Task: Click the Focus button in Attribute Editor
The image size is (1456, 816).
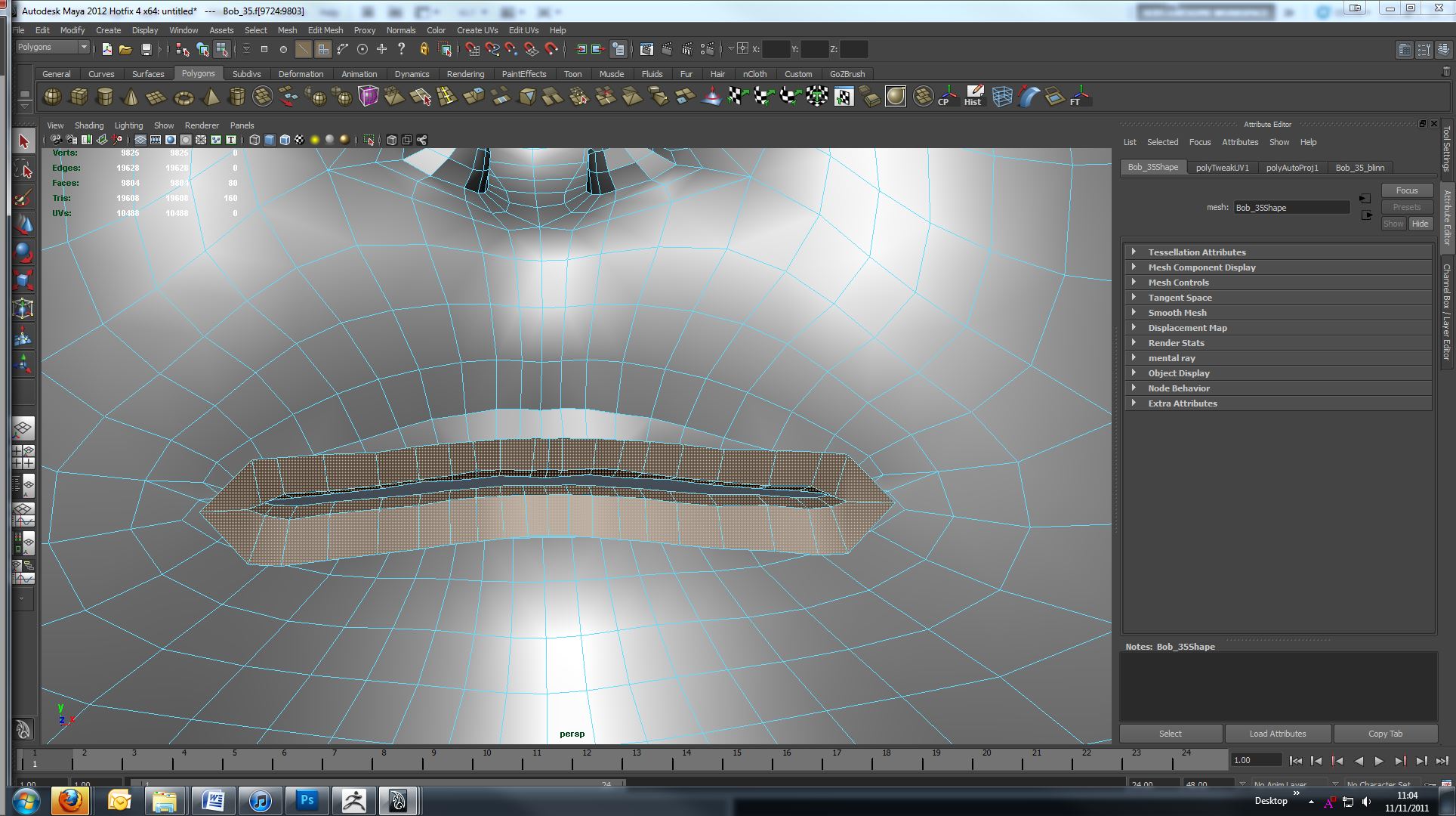Action: (x=1406, y=190)
